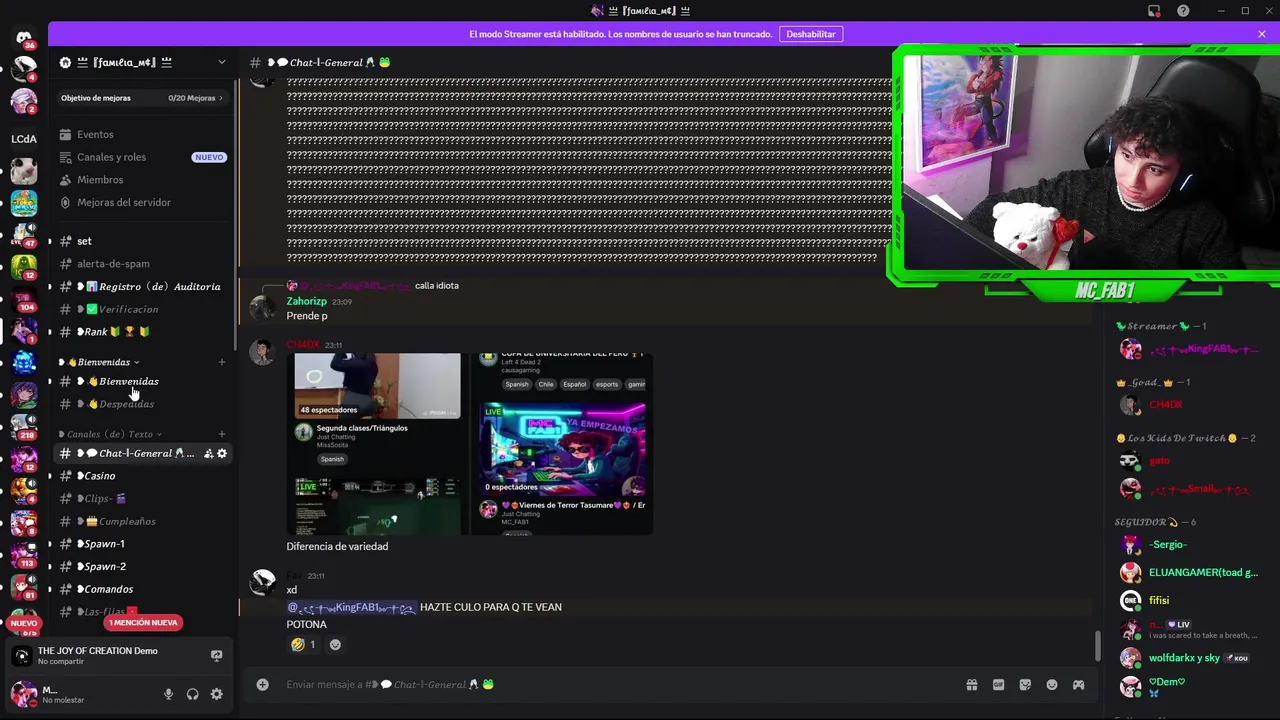This screenshot has width=1280, height=720.
Task: Collapse the Bienvenidas category
Action: click(x=100, y=362)
